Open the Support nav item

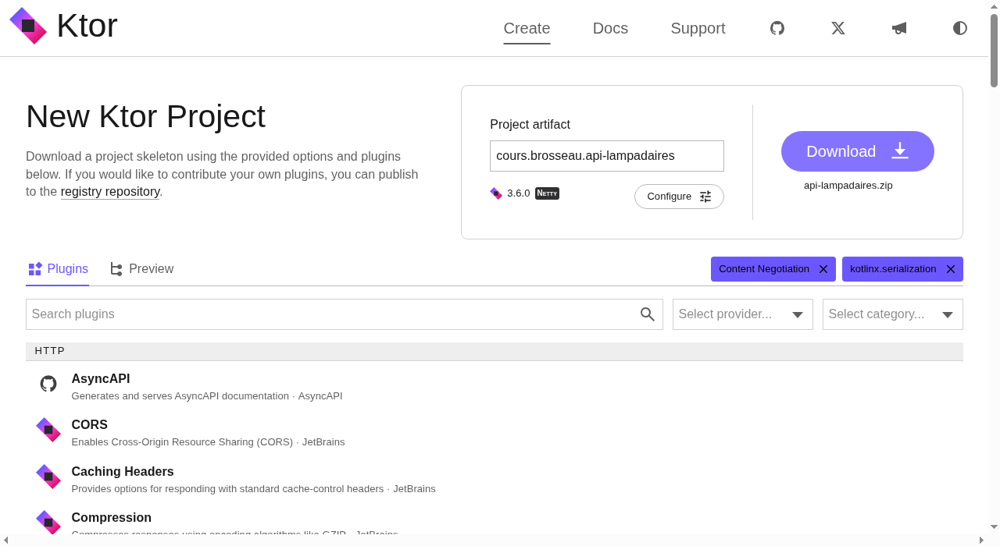698,28
